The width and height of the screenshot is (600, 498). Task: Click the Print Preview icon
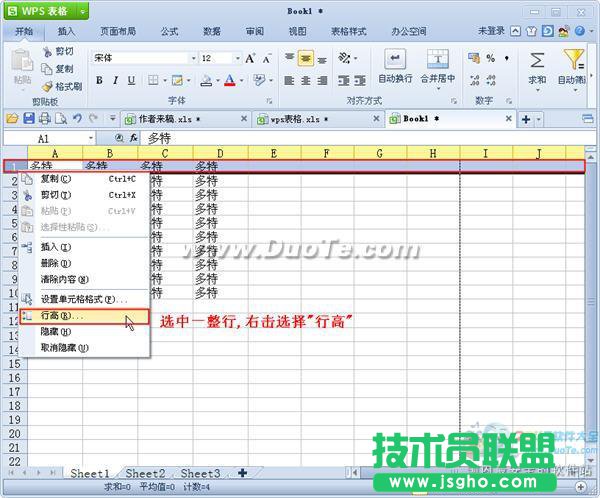(61, 119)
